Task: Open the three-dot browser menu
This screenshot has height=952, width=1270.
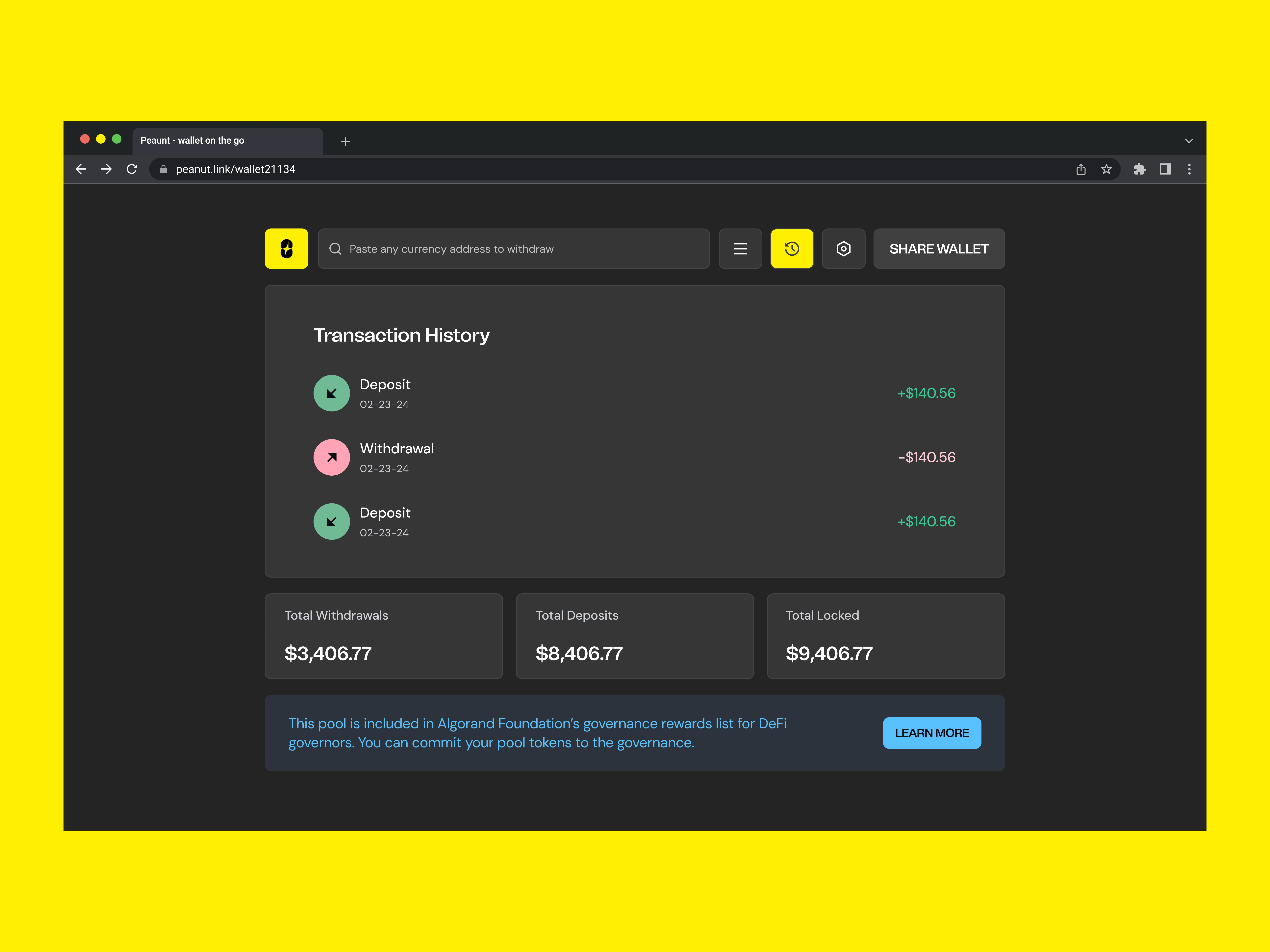Action: coord(1189,169)
